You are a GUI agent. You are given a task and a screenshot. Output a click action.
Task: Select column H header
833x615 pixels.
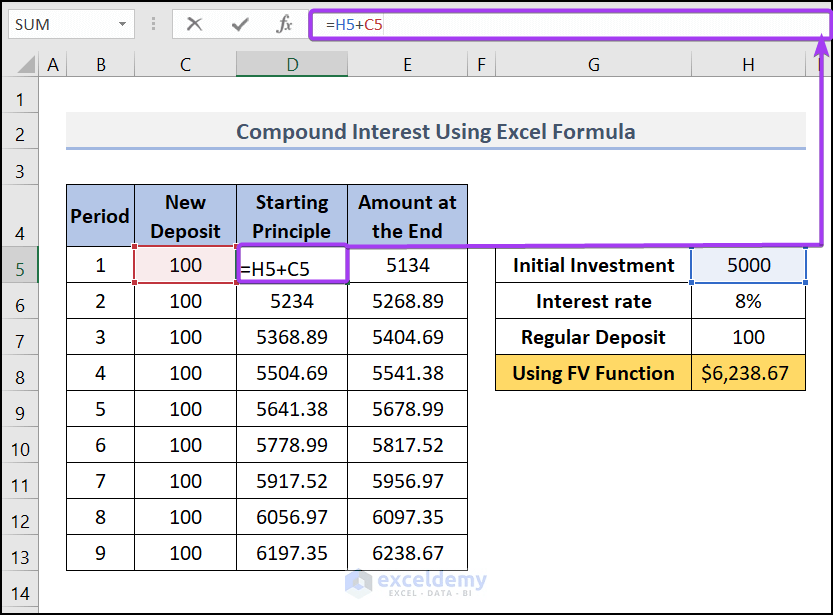coord(749,64)
